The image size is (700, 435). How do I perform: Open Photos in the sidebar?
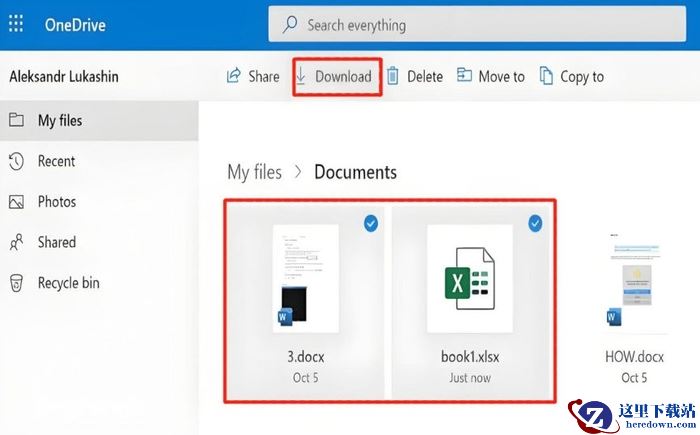point(99,202)
